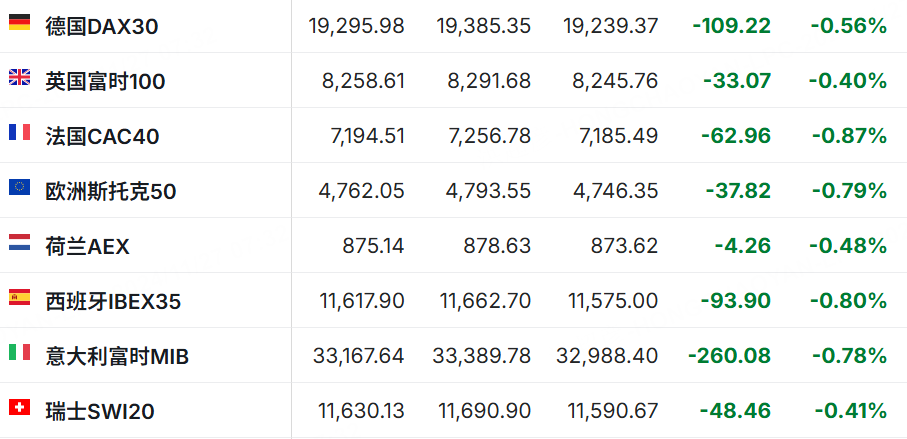The width and height of the screenshot is (907, 439).
Task: Click the Swiss flag icon
Action: point(19,407)
